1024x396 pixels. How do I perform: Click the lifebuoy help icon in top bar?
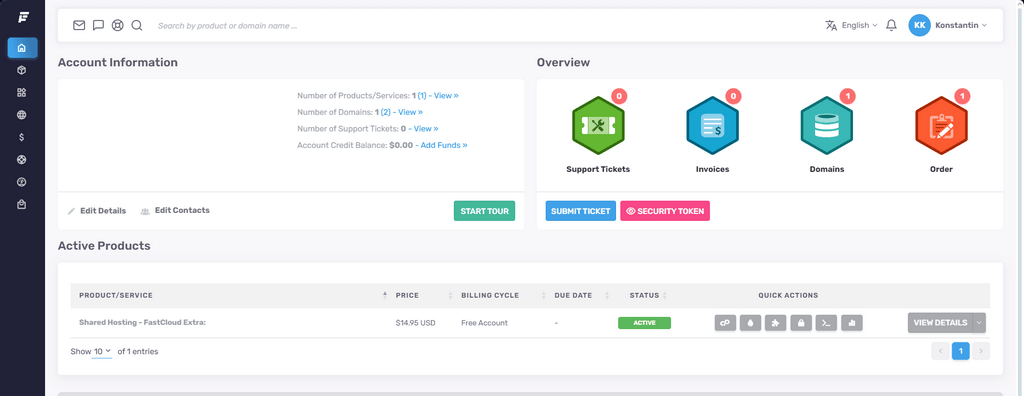118,25
